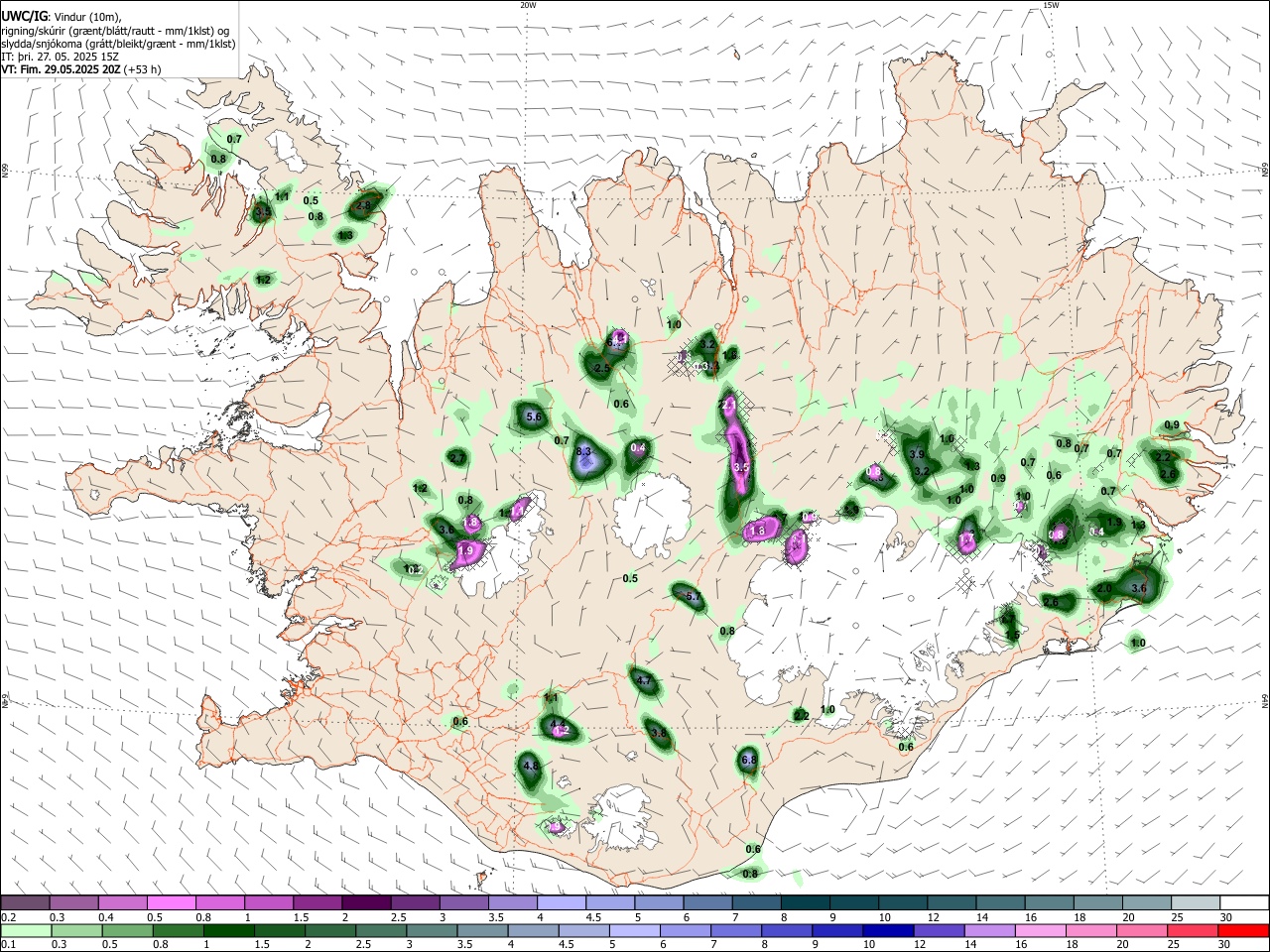This screenshot has width=1270, height=952.
Task: Pick the pink swatch between lower-row 16 and 18
Action: click(1039, 931)
